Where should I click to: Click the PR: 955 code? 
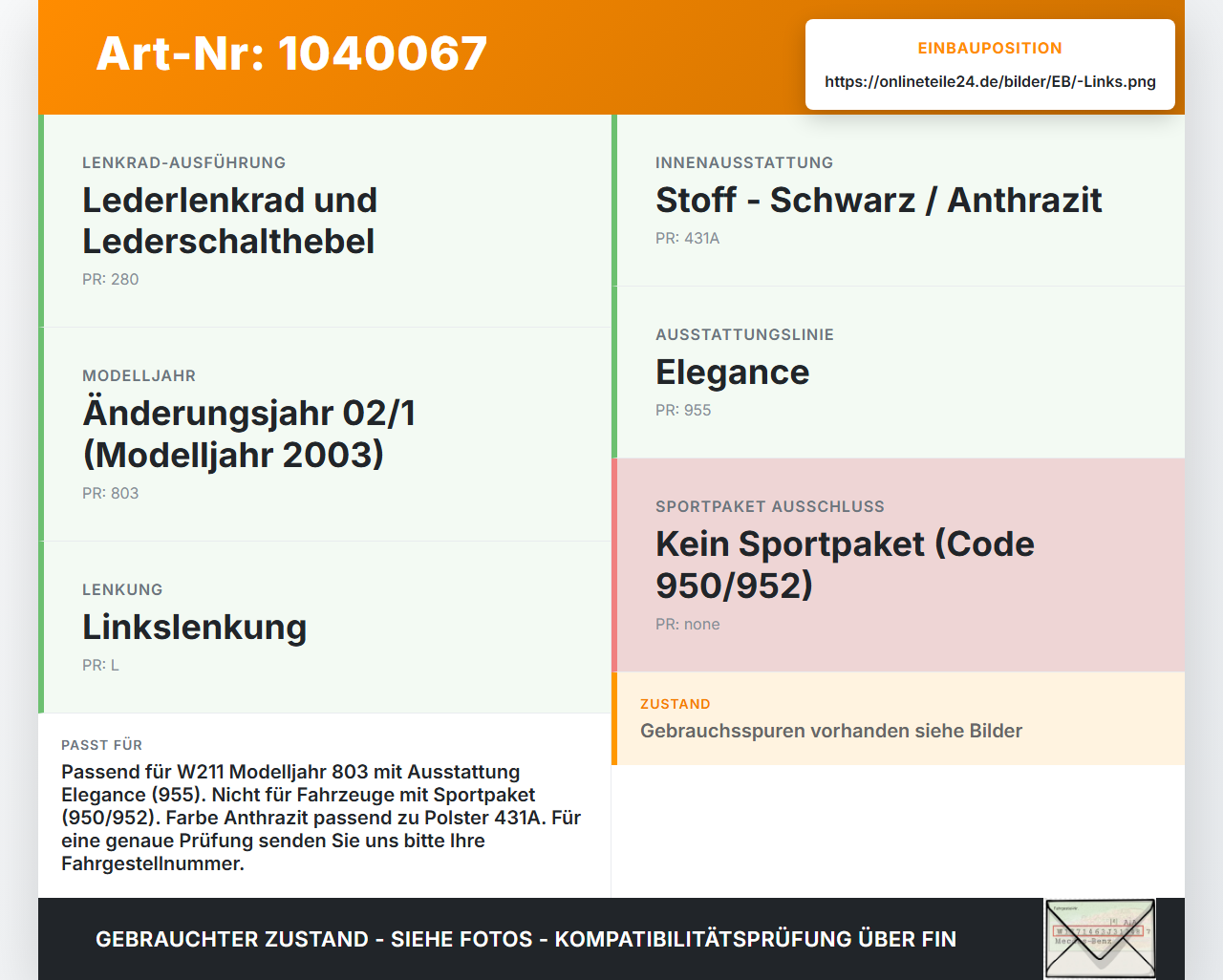point(683,410)
